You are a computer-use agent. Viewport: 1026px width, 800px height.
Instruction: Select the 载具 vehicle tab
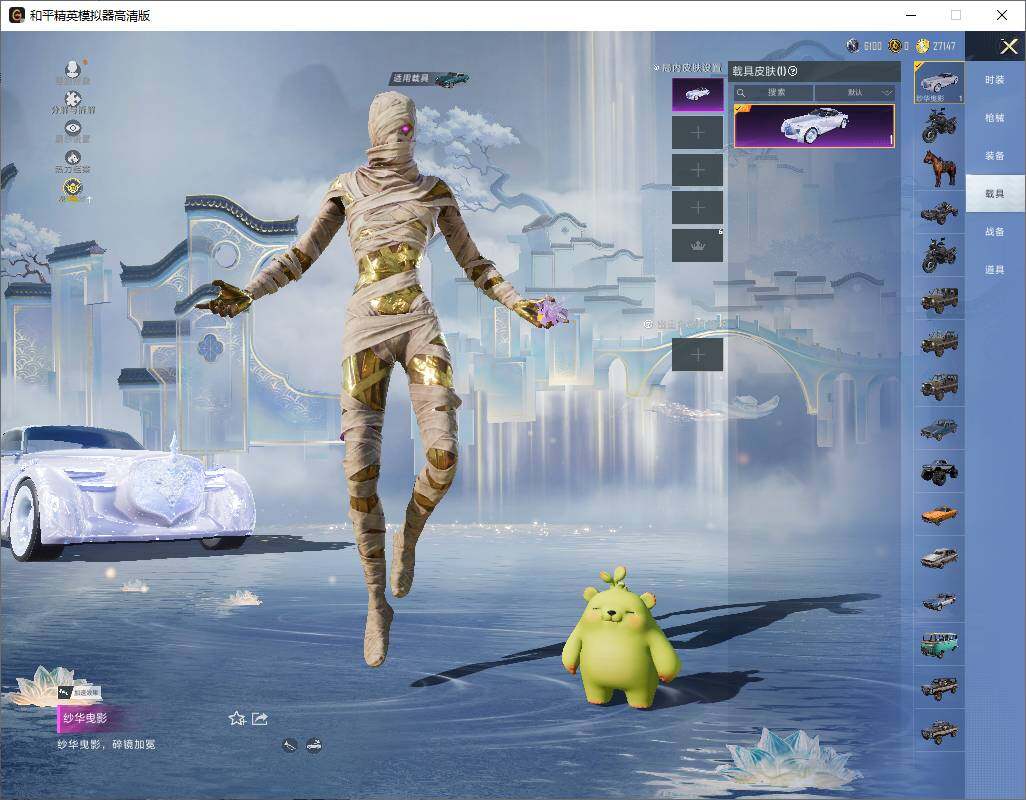[x=995, y=194]
